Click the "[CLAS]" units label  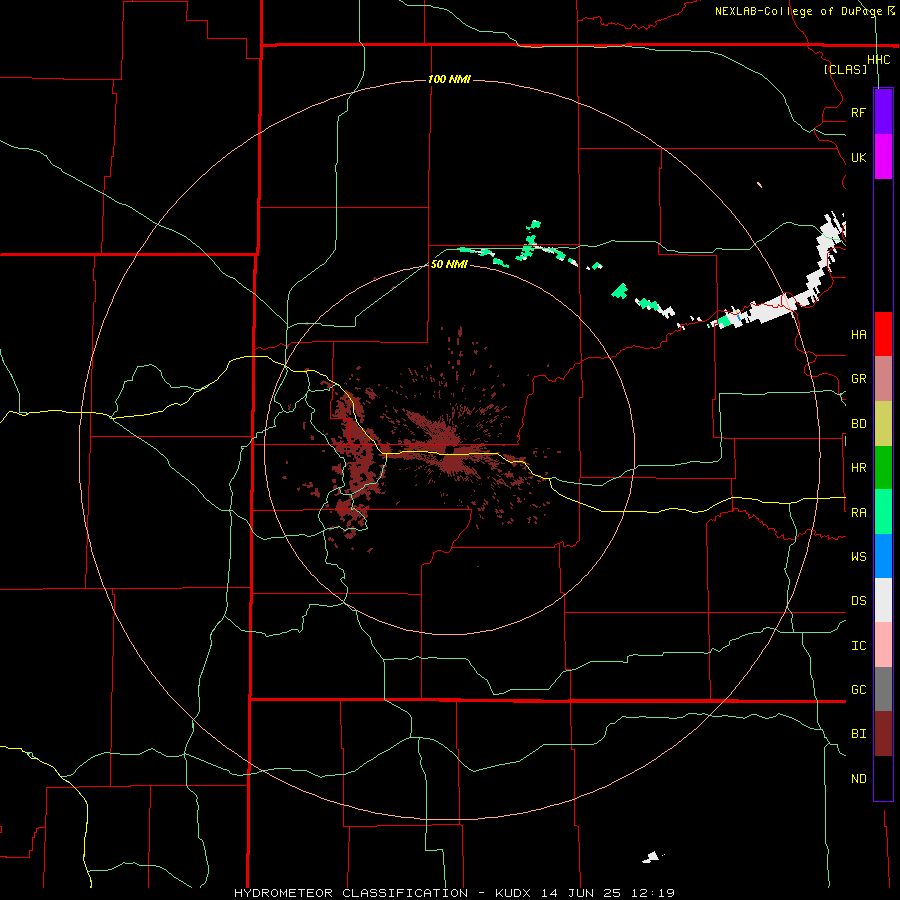tap(845, 69)
